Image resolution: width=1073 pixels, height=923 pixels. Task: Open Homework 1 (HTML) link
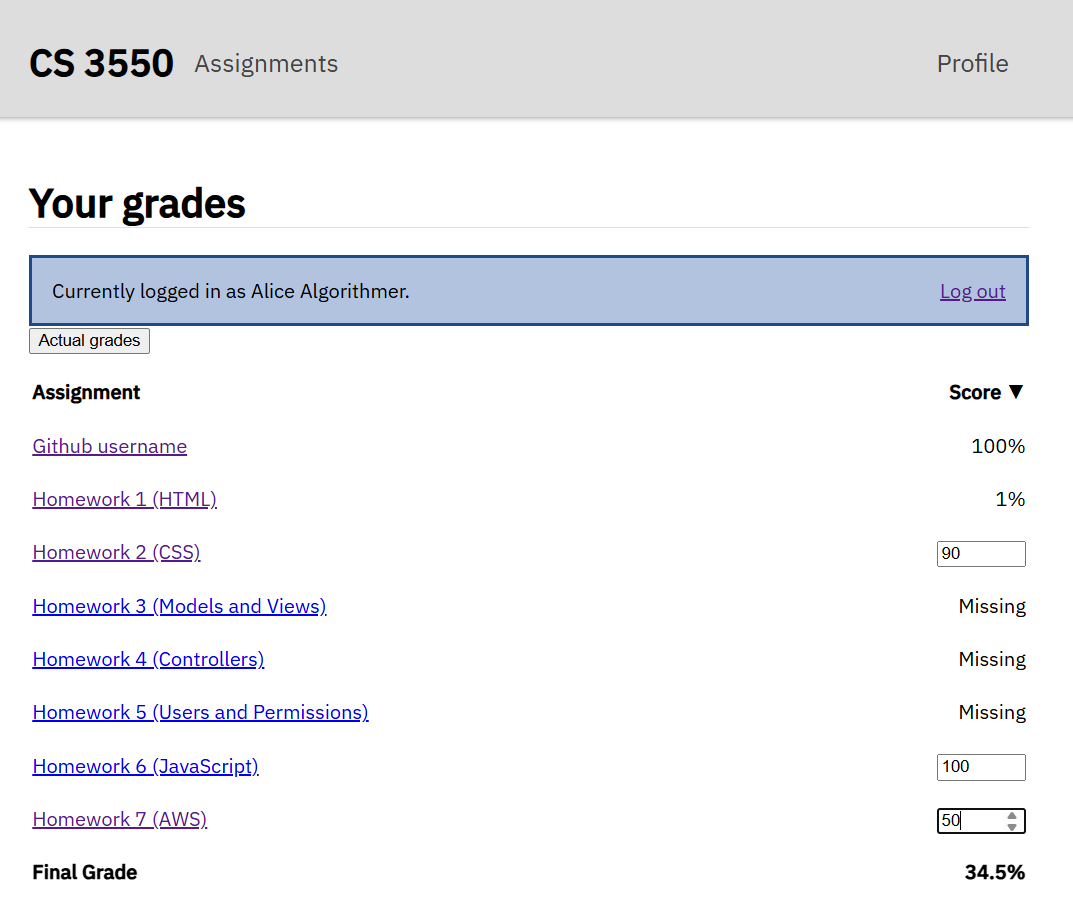[x=124, y=499]
